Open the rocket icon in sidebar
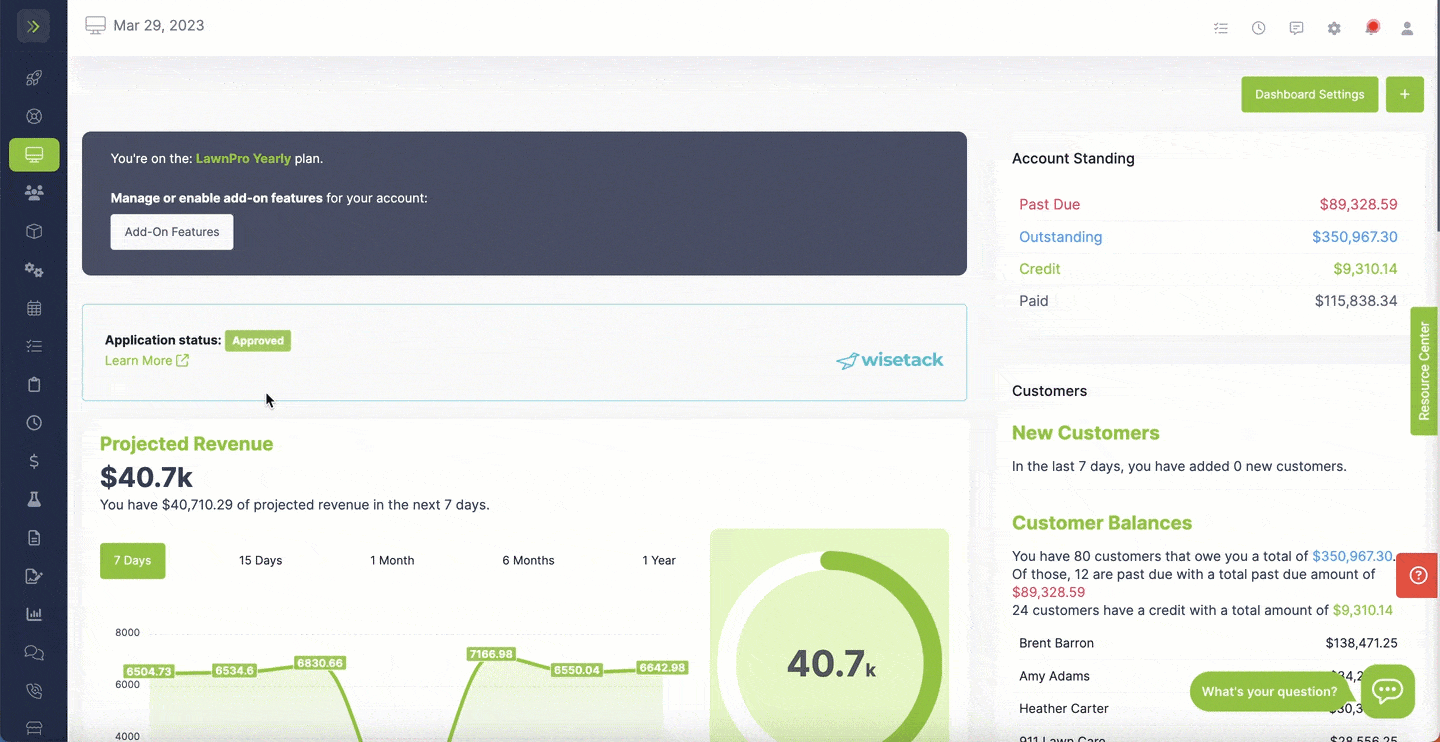This screenshot has width=1440, height=742. click(x=34, y=78)
